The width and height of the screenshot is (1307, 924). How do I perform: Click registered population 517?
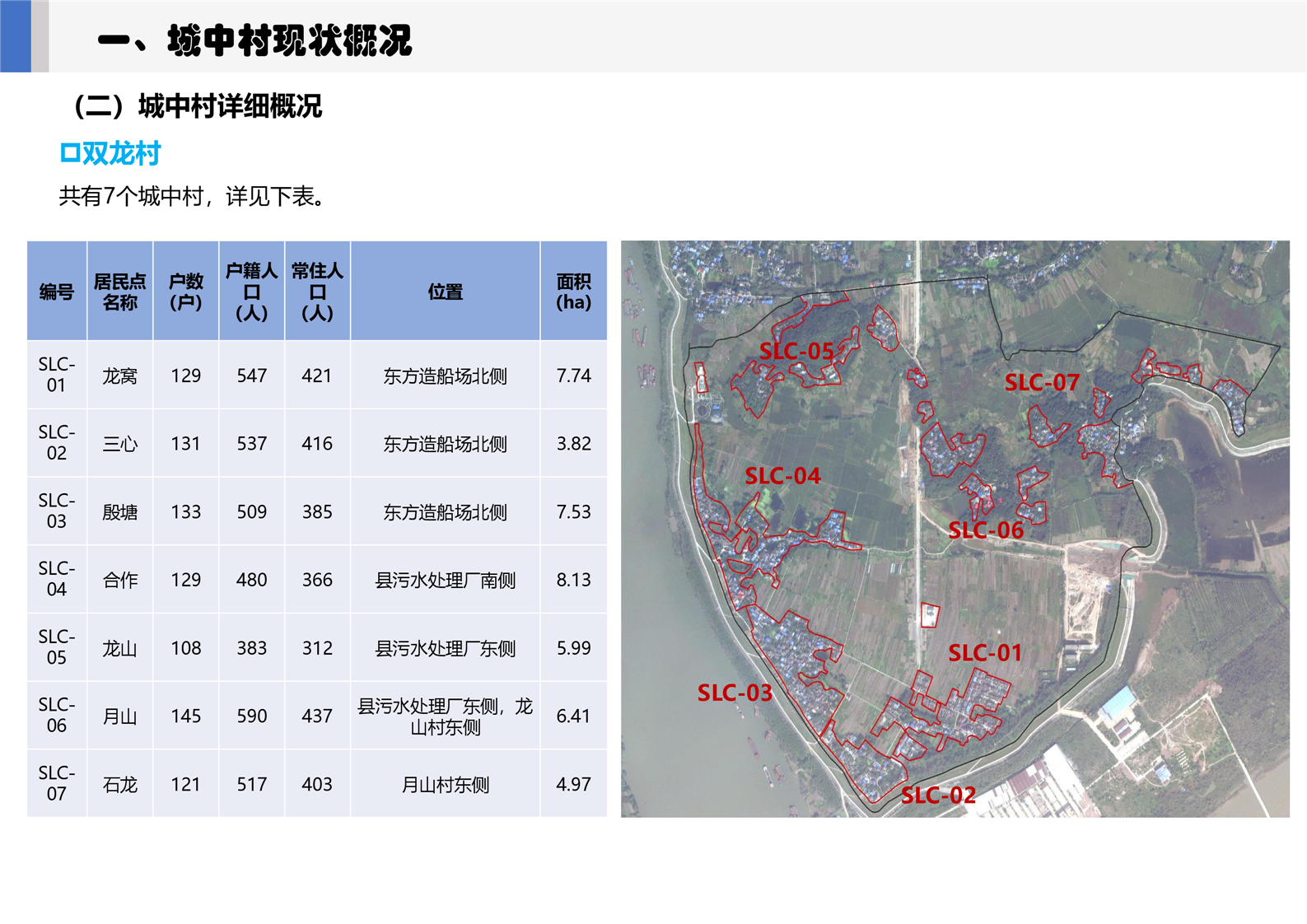click(x=252, y=785)
